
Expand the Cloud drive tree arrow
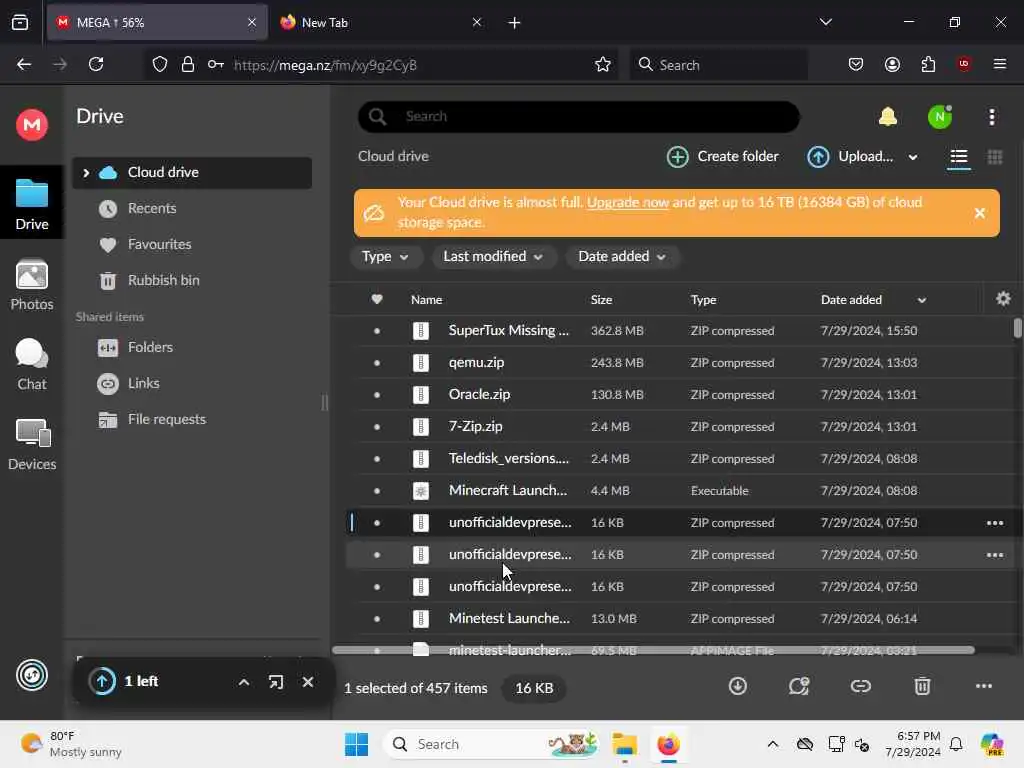86,172
